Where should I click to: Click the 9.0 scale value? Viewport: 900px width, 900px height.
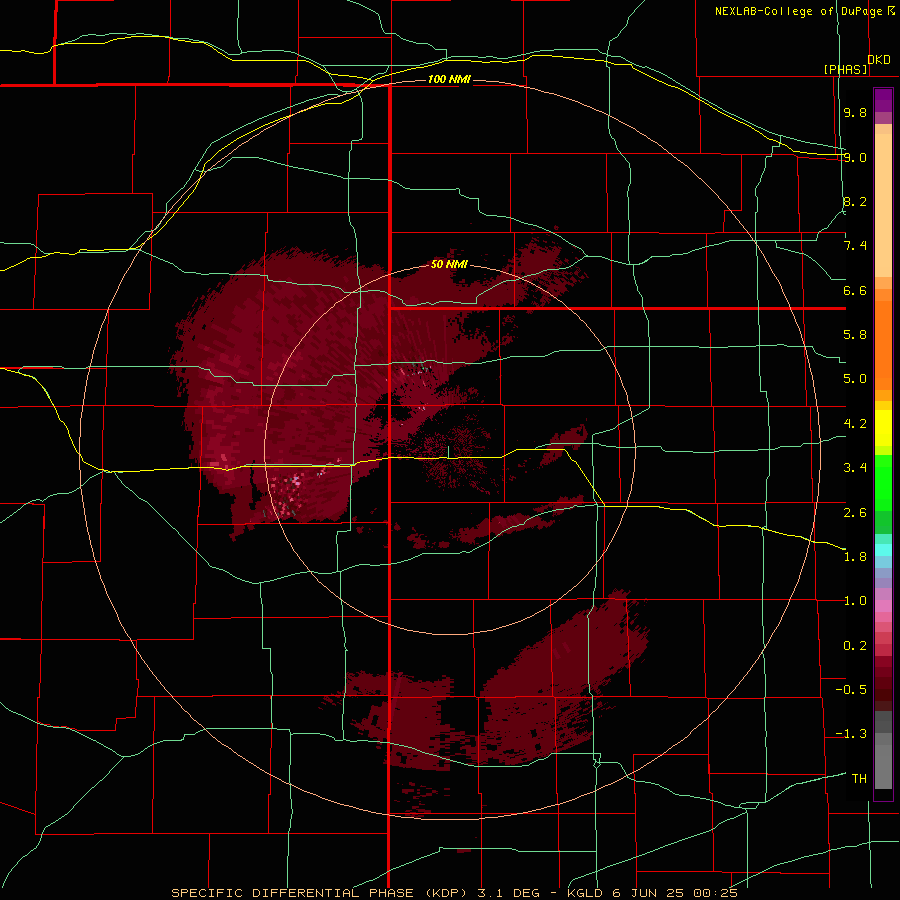pos(855,157)
